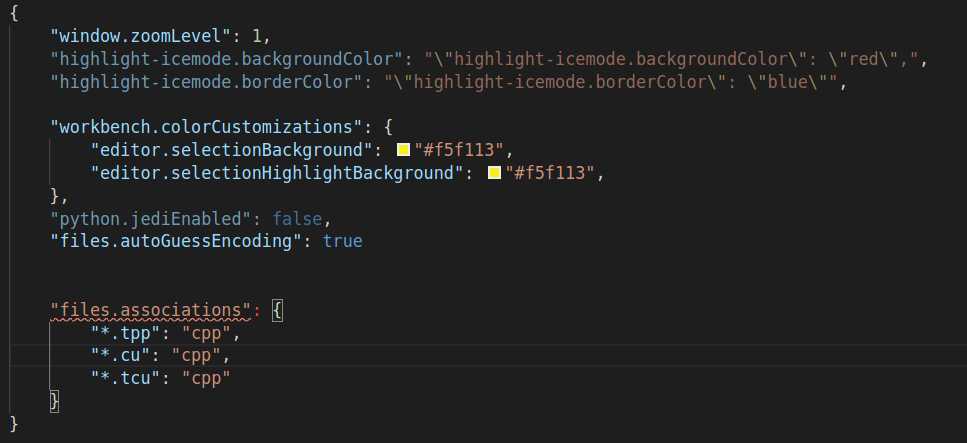Click the yellow swatch beside editor.selectionBackground

click(404, 150)
